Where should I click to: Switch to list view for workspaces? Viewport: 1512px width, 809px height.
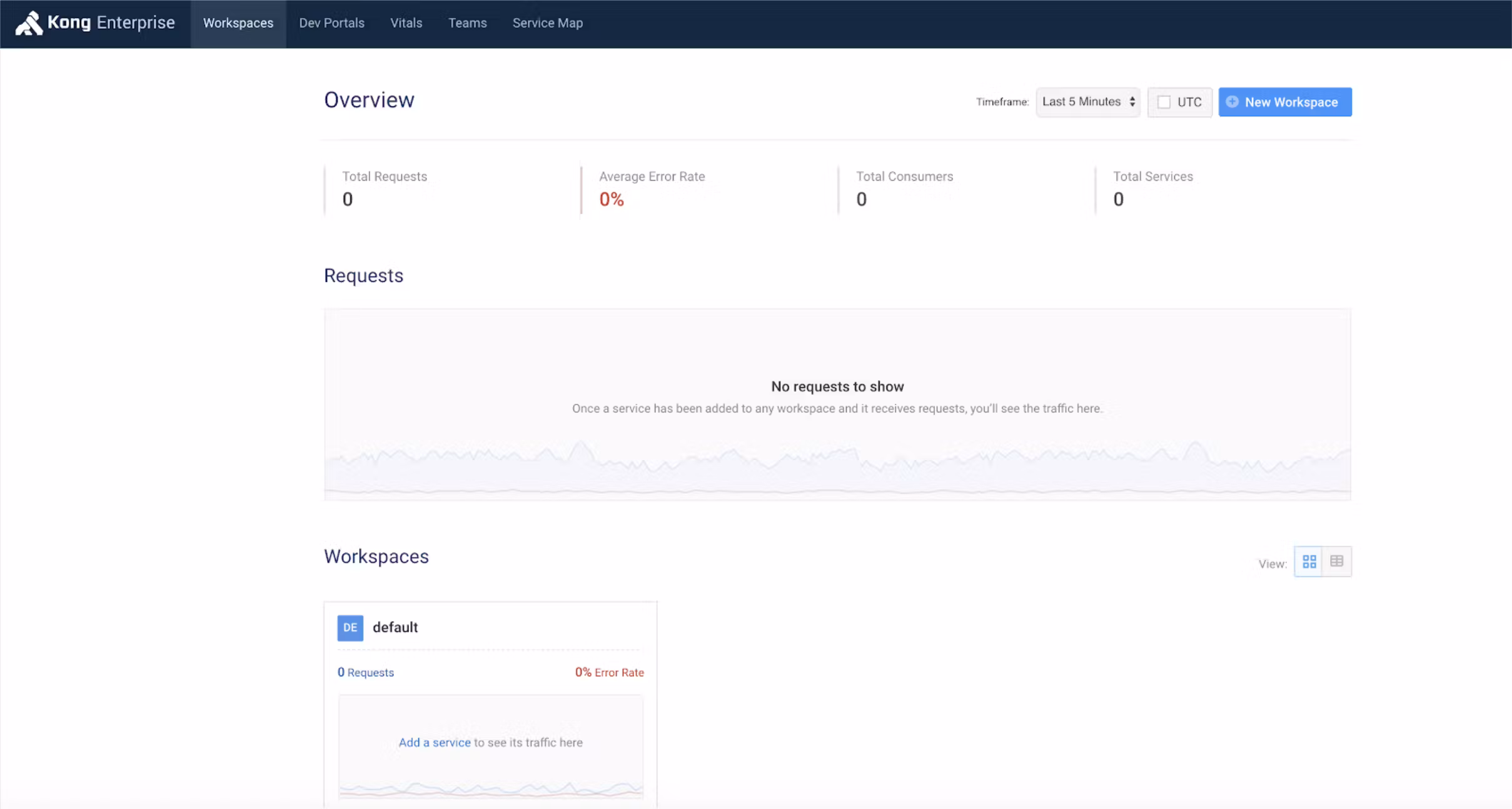click(x=1336, y=561)
